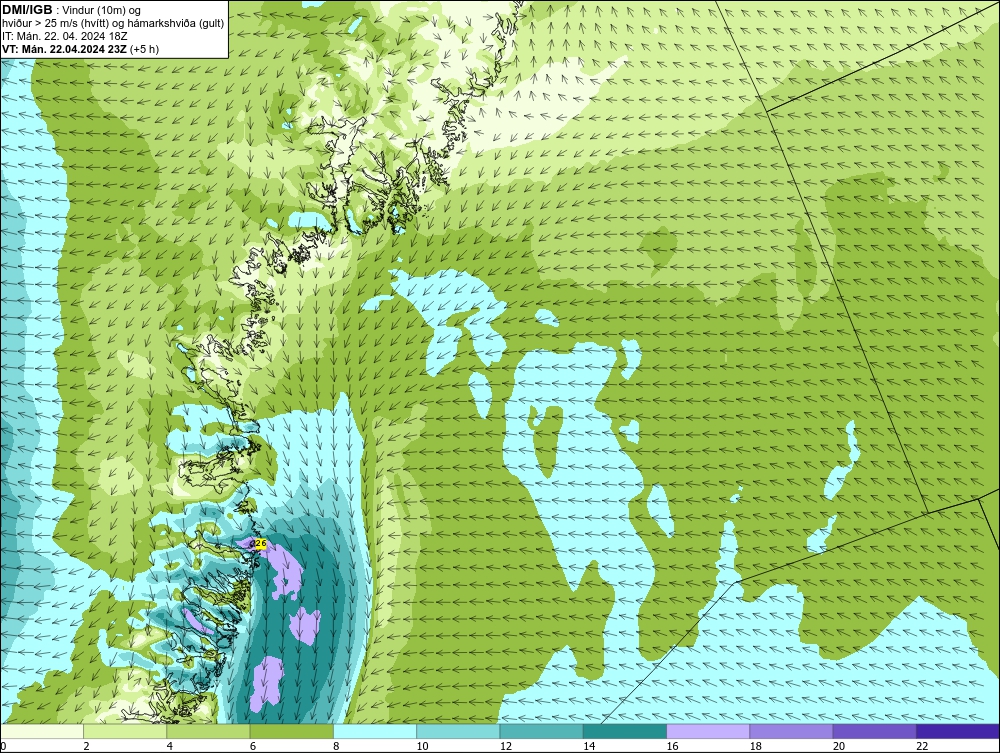Select the 4–6 m/s green legend swatch
Image resolution: width=1000 pixels, height=753 pixels.
pos(209,732)
